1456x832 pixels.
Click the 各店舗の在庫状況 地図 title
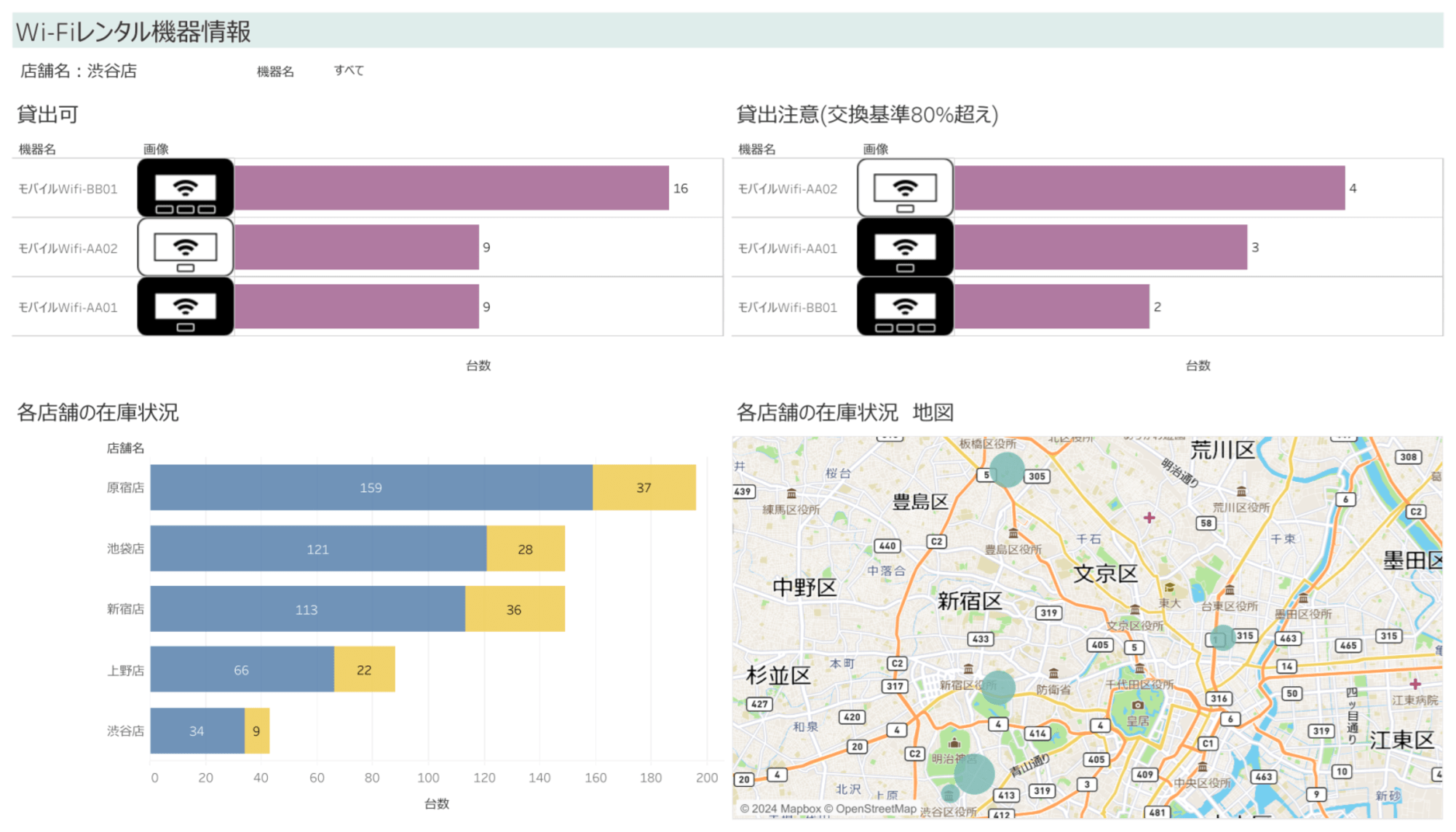tap(845, 413)
